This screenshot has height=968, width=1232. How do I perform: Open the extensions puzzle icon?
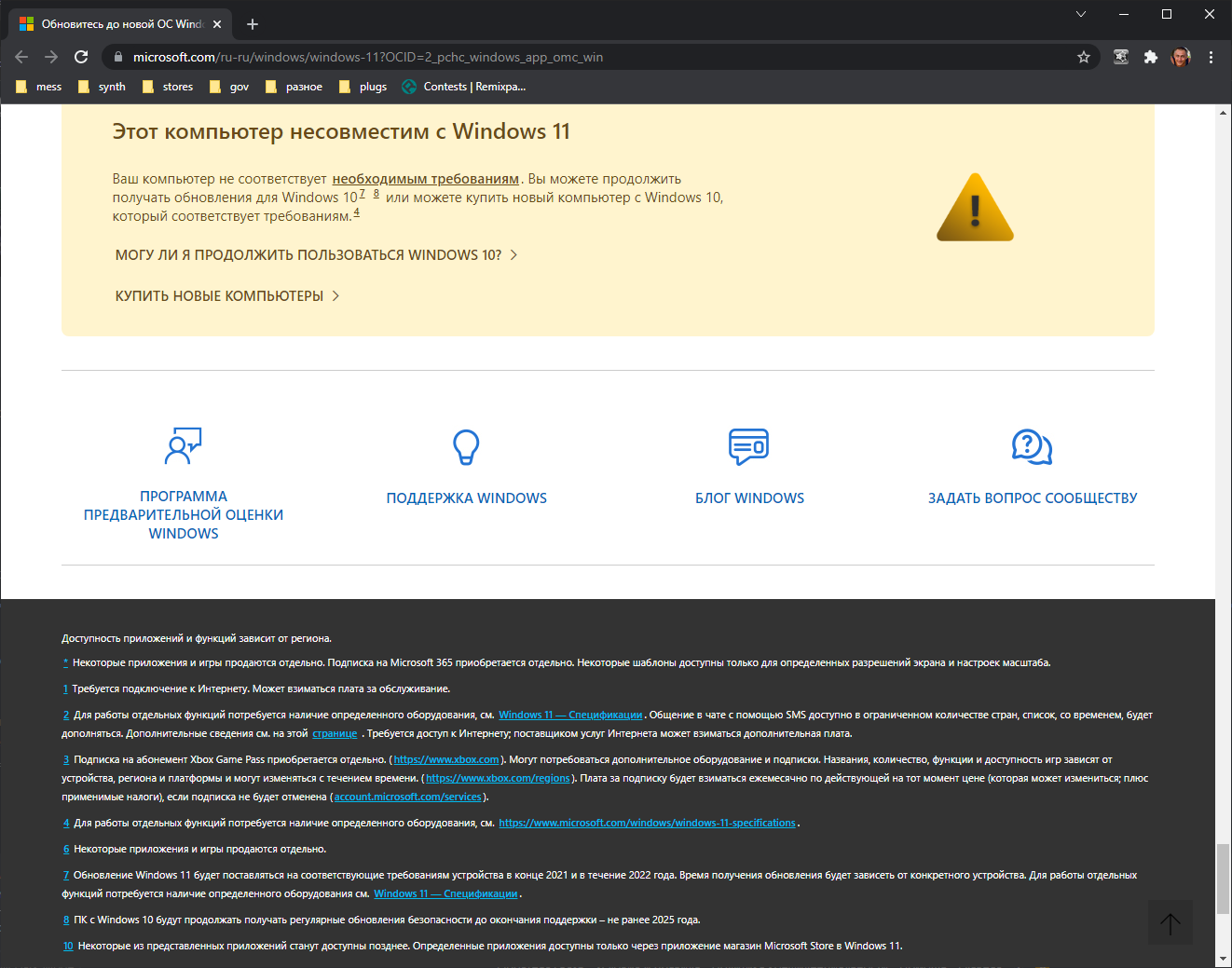(1151, 57)
